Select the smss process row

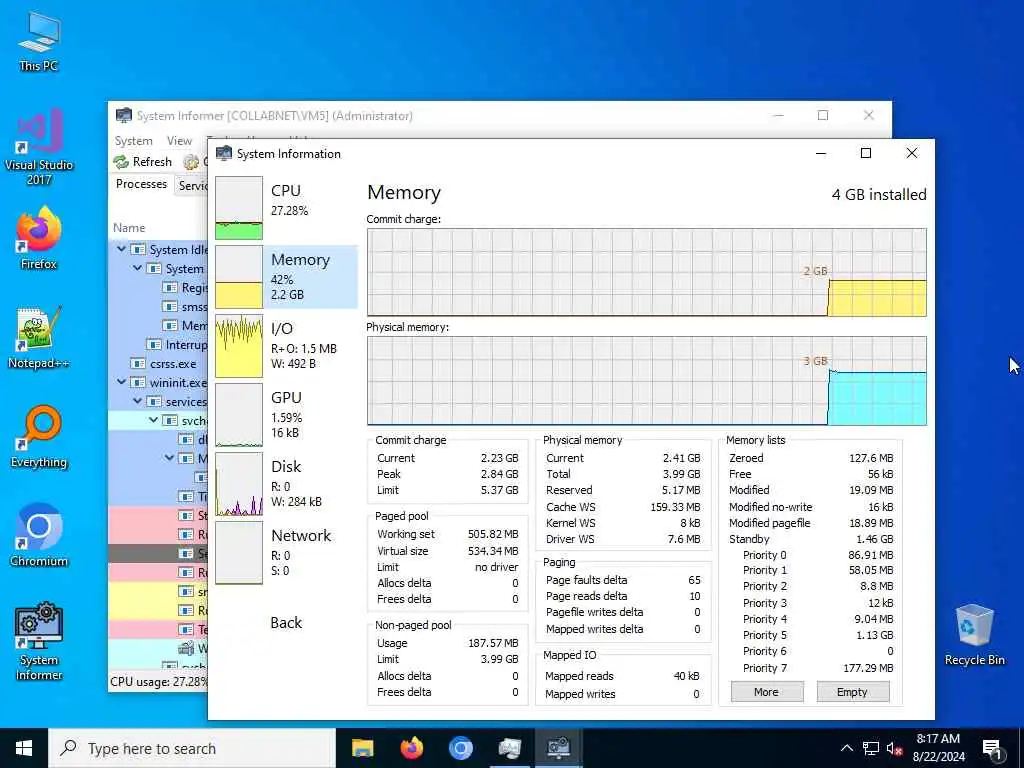(x=158, y=306)
